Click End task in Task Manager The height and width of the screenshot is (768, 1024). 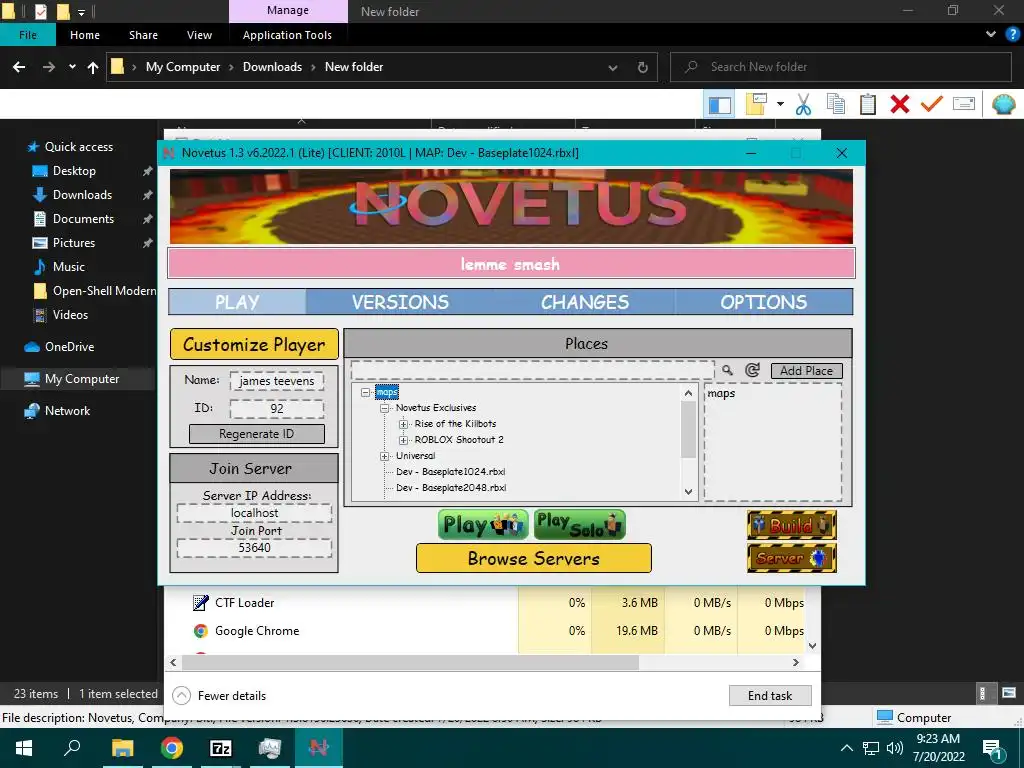tap(770, 696)
